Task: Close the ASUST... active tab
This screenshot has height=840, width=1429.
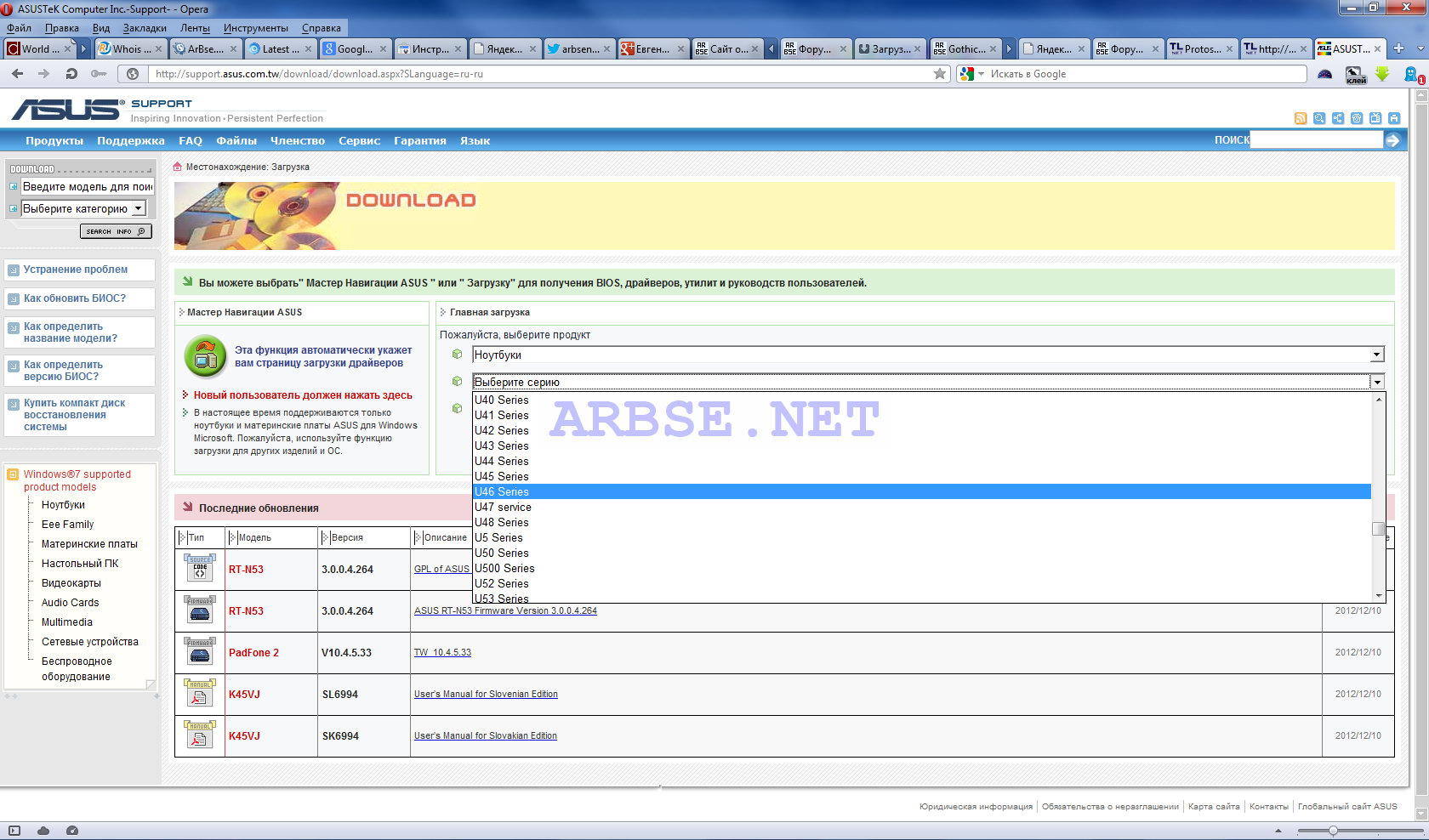Action: coord(1376,48)
